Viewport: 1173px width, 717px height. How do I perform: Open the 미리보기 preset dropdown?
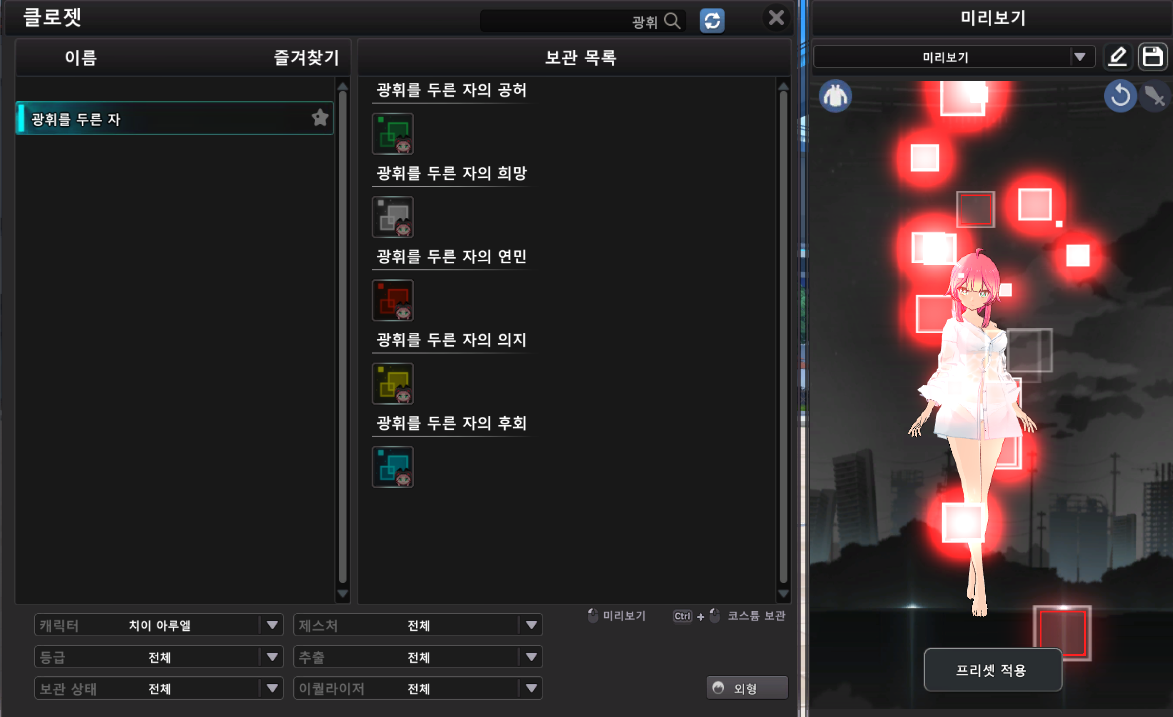[954, 57]
